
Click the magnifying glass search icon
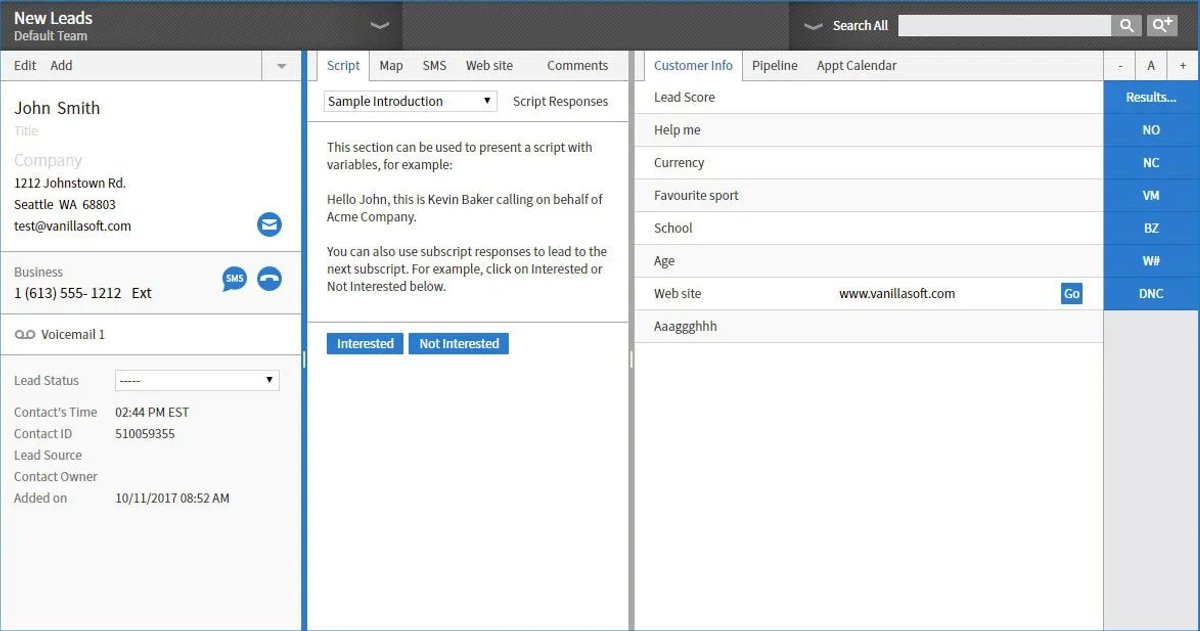click(1126, 26)
